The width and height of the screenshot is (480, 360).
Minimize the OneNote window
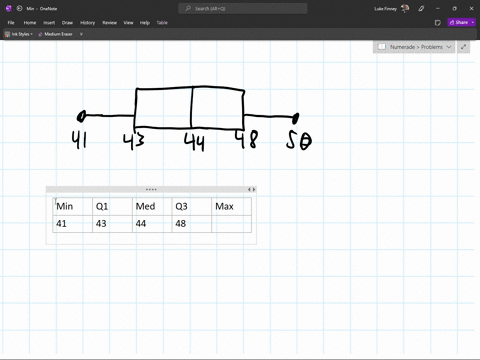pos(438,9)
